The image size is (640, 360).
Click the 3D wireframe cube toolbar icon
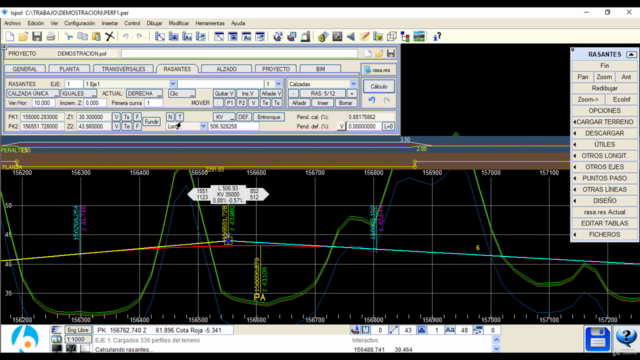coord(392,37)
